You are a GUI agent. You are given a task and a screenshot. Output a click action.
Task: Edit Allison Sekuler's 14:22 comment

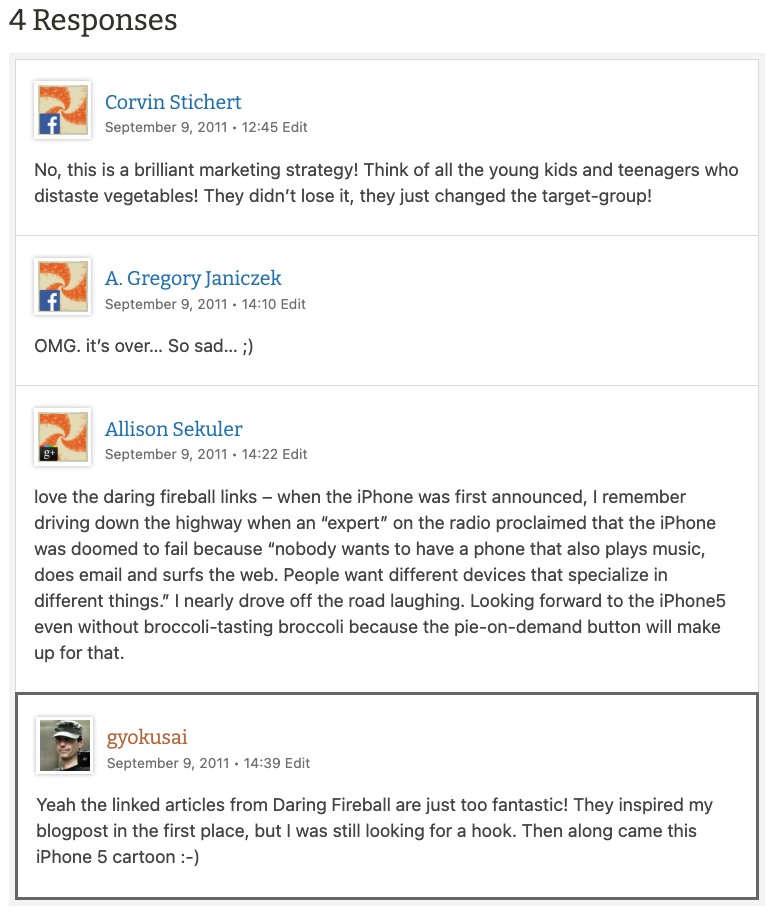(x=295, y=454)
